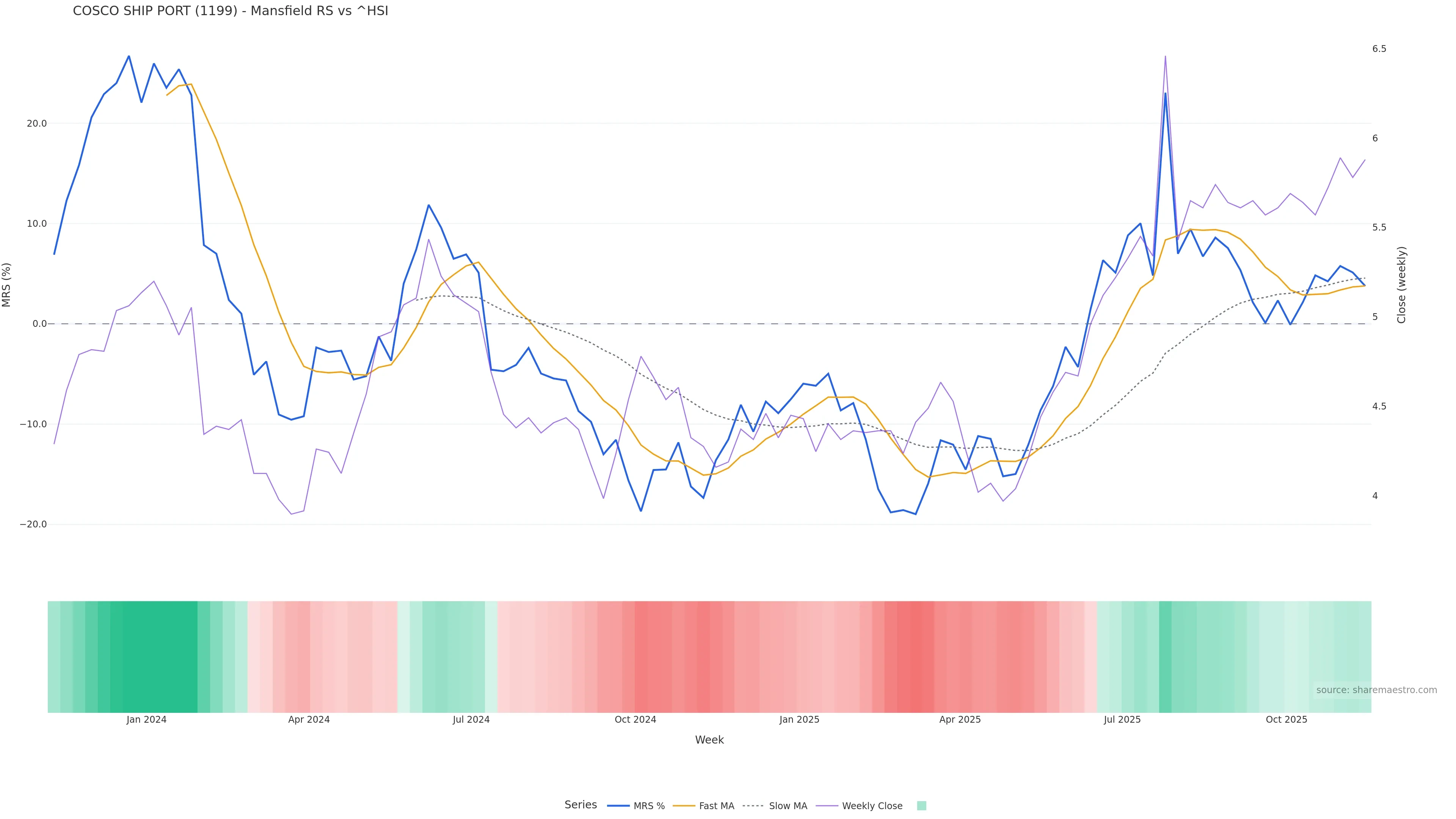Viewport: 1456px width, 819px height.
Task: Click the "Week" x-axis title
Action: pos(709,740)
